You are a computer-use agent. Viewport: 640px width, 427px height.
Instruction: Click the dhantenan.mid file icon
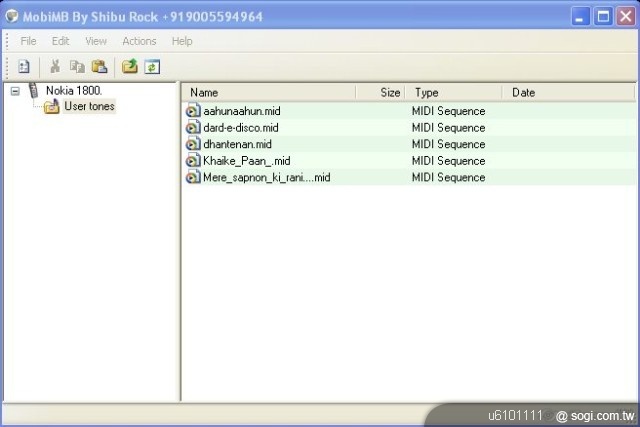(x=193, y=144)
